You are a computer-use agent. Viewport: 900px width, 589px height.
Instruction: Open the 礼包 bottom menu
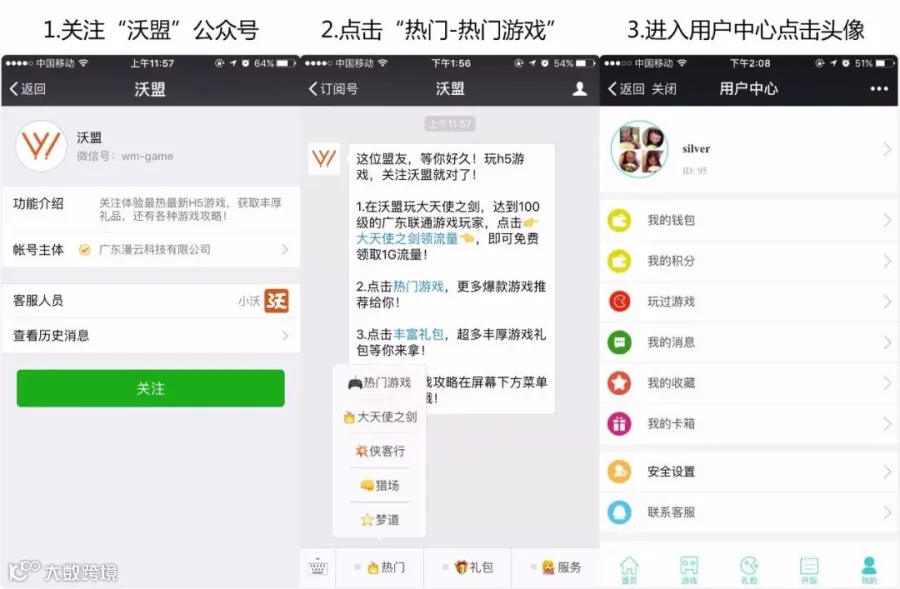pyautogui.click(x=468, y=568)
